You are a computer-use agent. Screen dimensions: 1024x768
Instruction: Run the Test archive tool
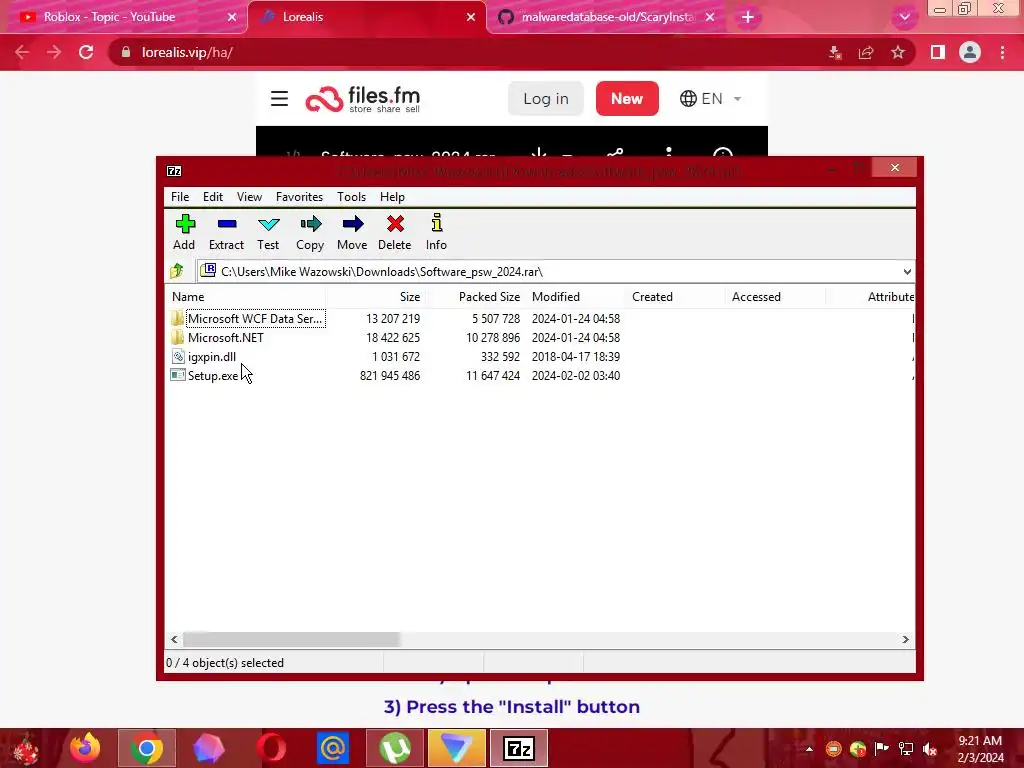tap(268, 232)
